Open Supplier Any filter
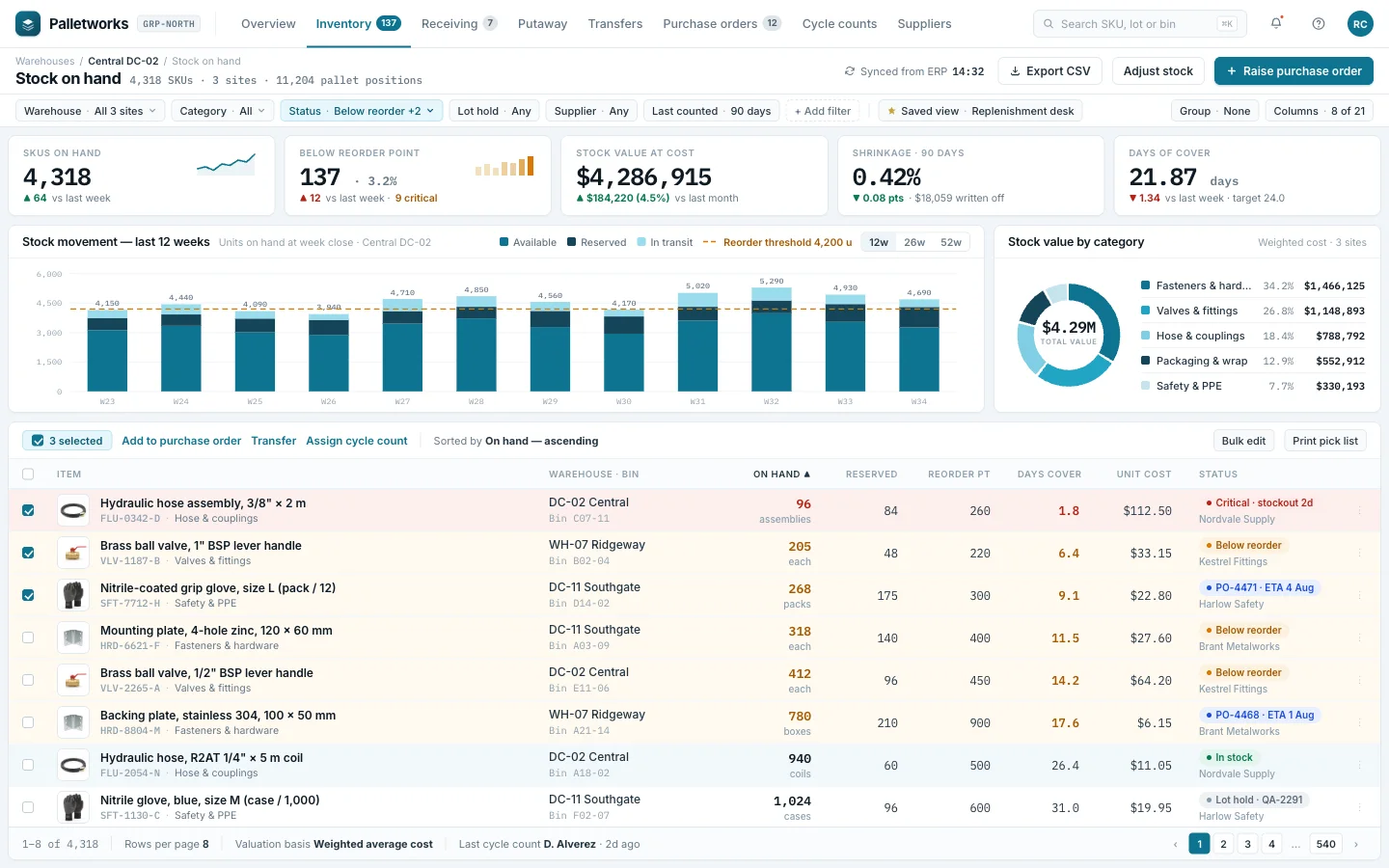 tap(591, 111)
